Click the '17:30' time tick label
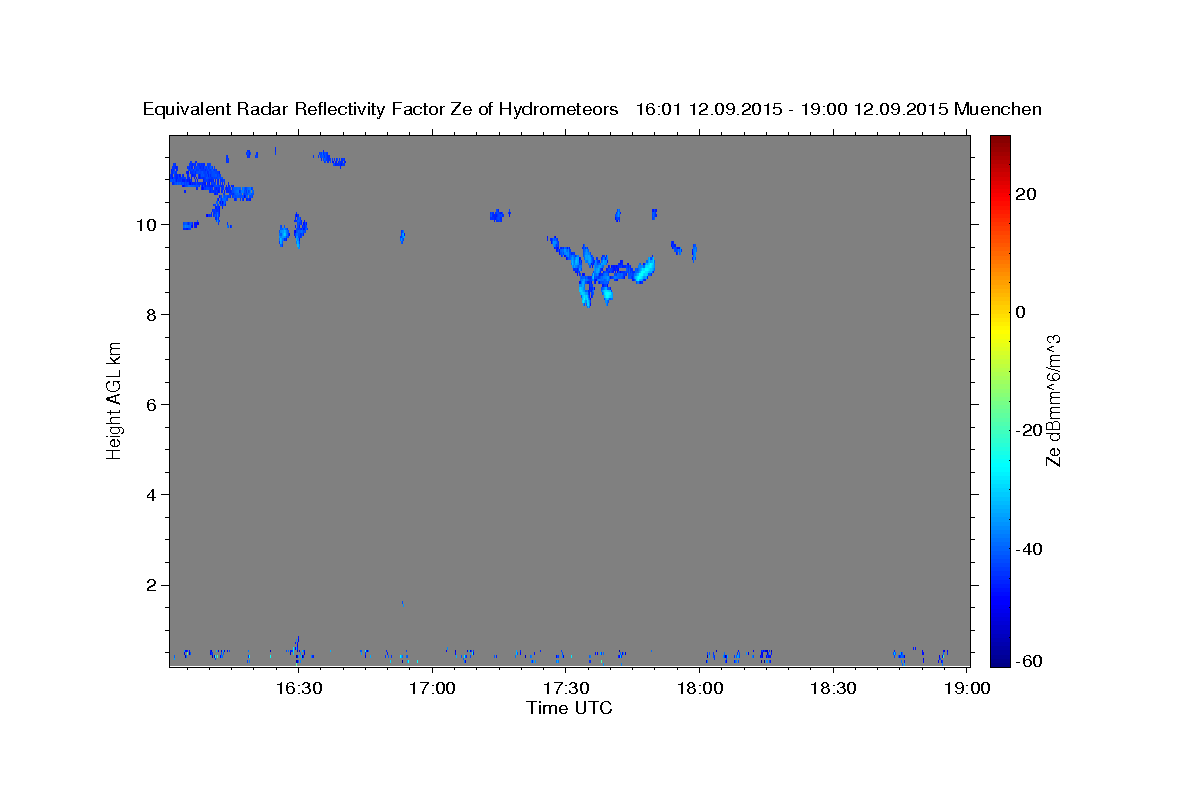The width and height of the screenshot is (1200, 800). tap(566, 688)
